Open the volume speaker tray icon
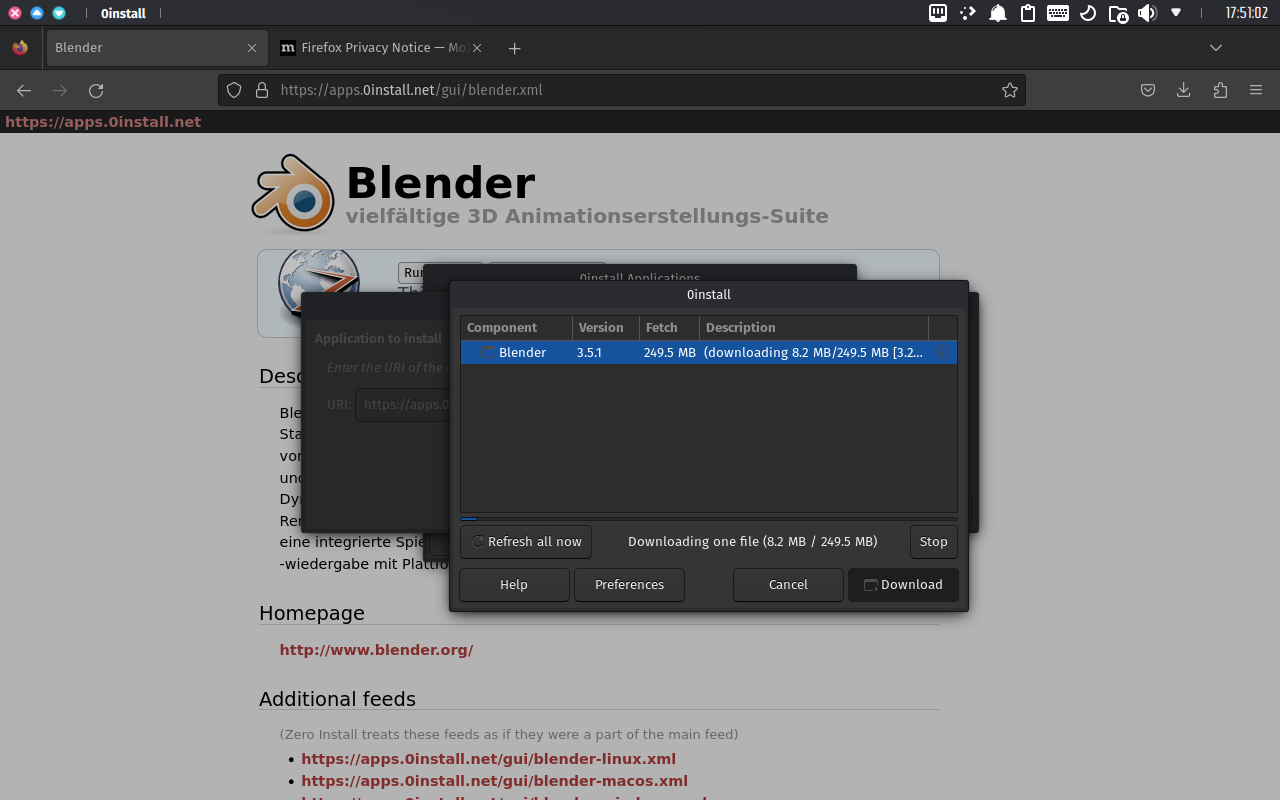 click(1147, 13)
